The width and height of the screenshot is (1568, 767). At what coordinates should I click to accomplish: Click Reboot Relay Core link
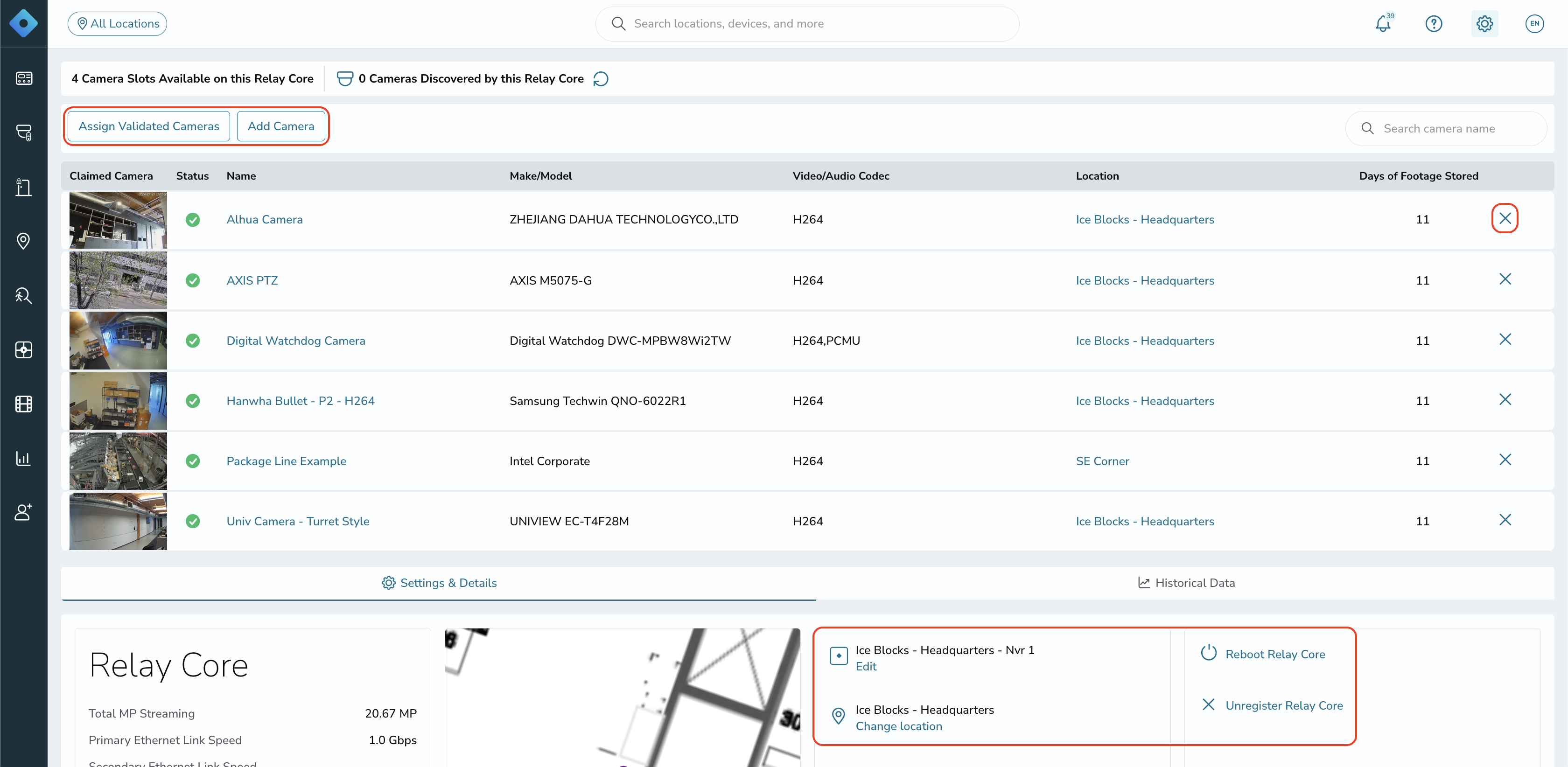click(x=1274, y=654)
